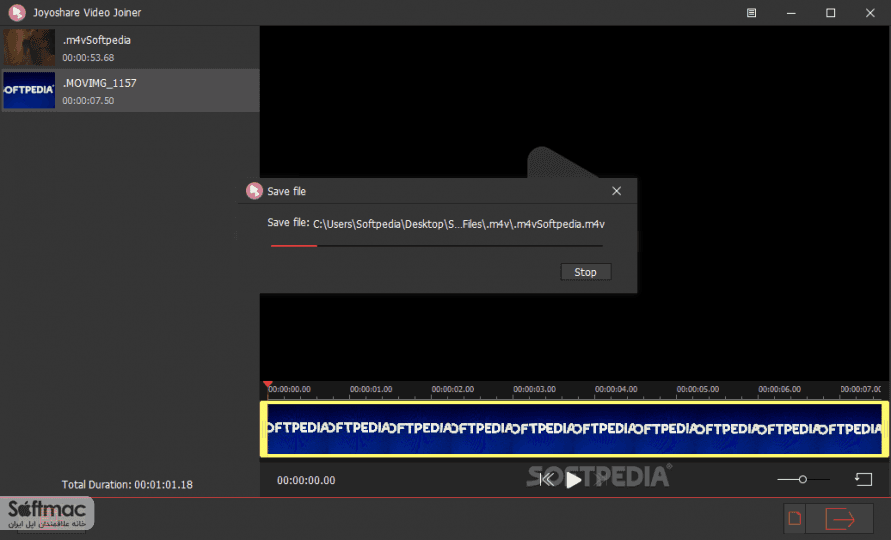Click the Save file dialog logo icon
Image resolution: width=891 pixels, height=540 pixels.
(x=254, y=191)
